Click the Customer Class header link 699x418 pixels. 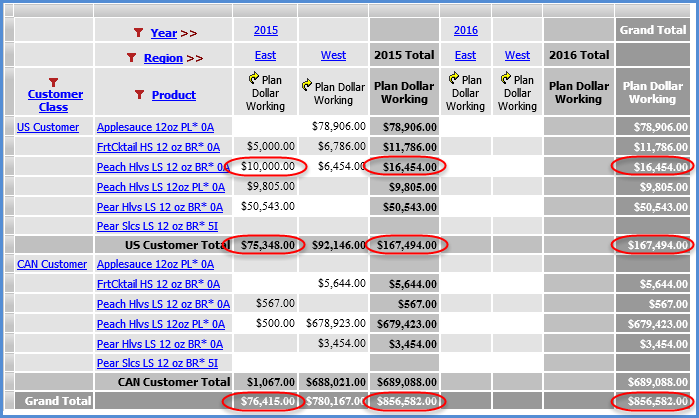tap(54, 101)
